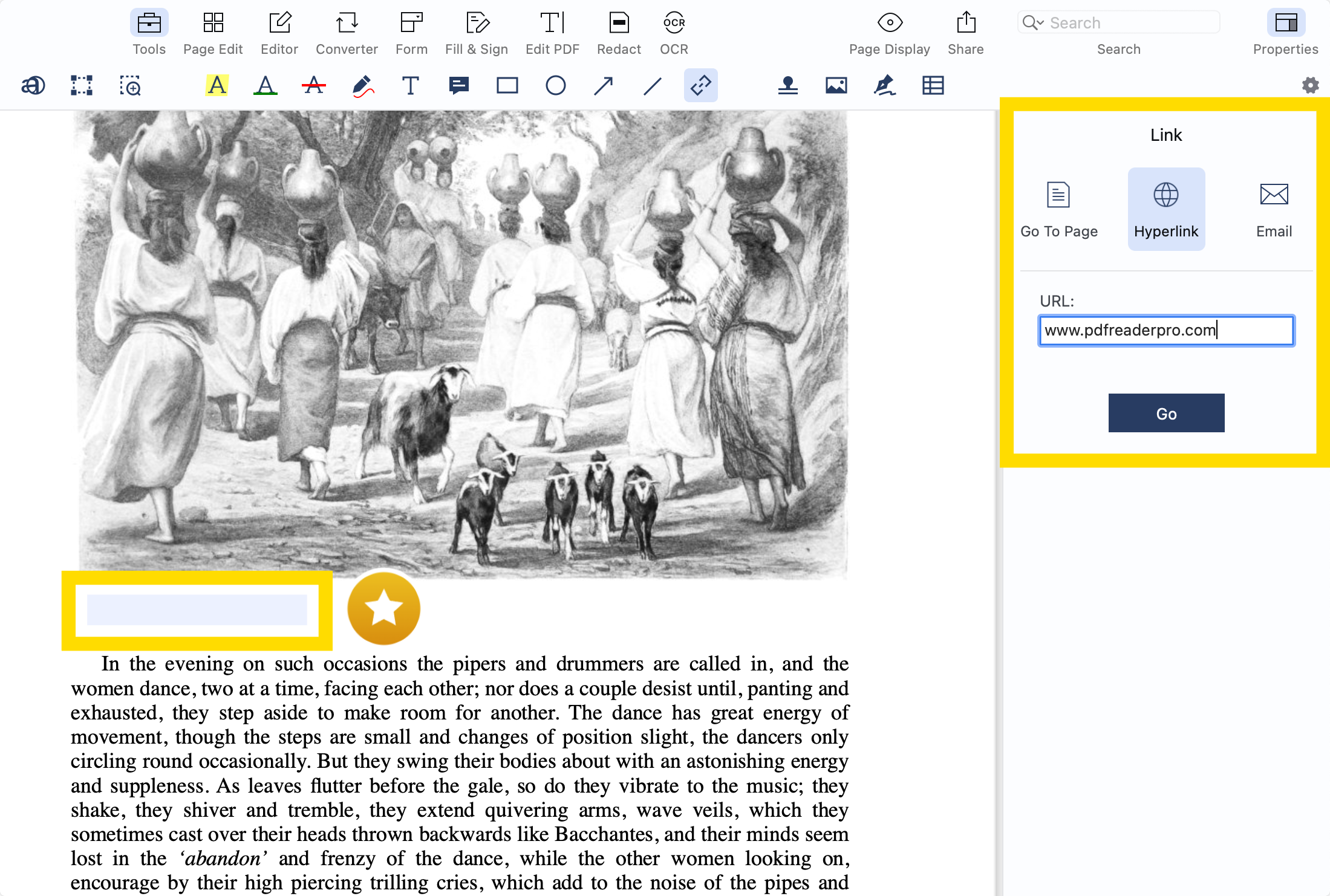The height and width of the screenshot is (896, 1330).
Task: Select the Strikethrough text tool
Action: point(313,85)
